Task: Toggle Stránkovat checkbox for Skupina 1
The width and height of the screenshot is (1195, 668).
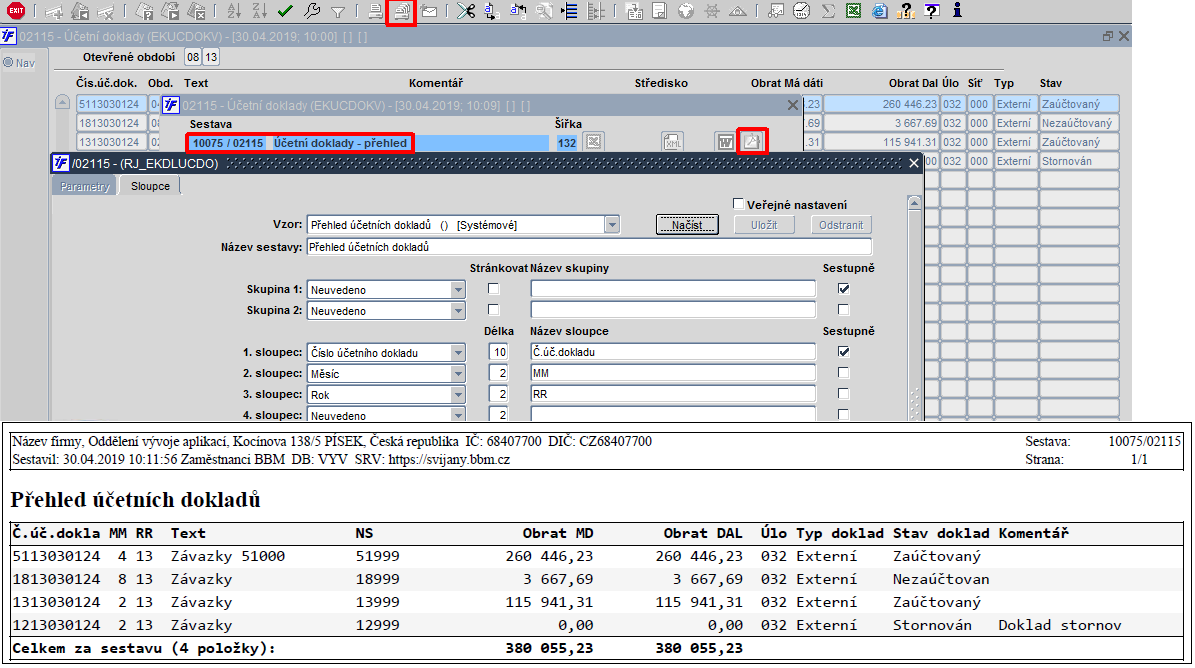Action: point(494,289)
